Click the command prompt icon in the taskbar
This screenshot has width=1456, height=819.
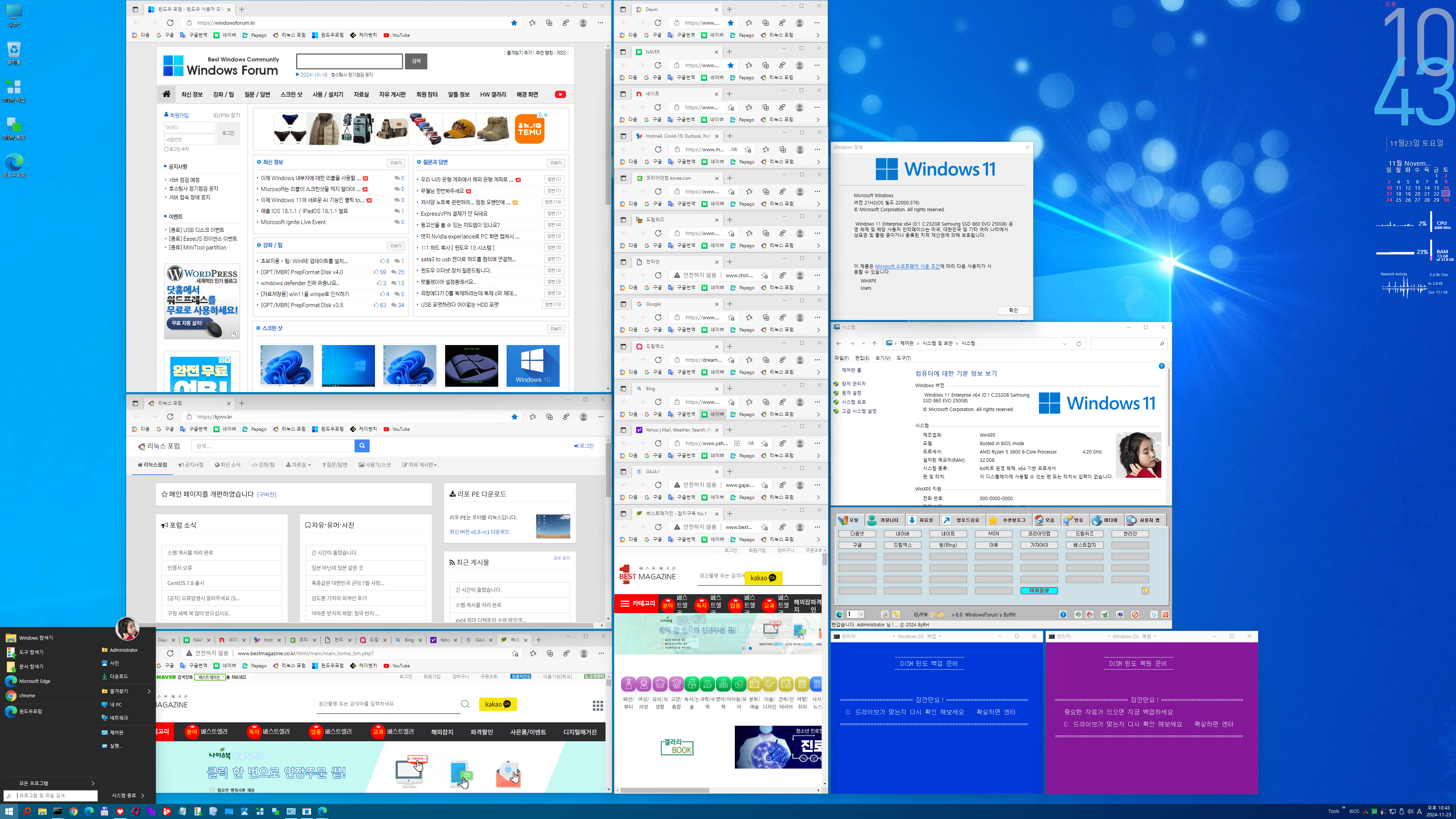58,811
